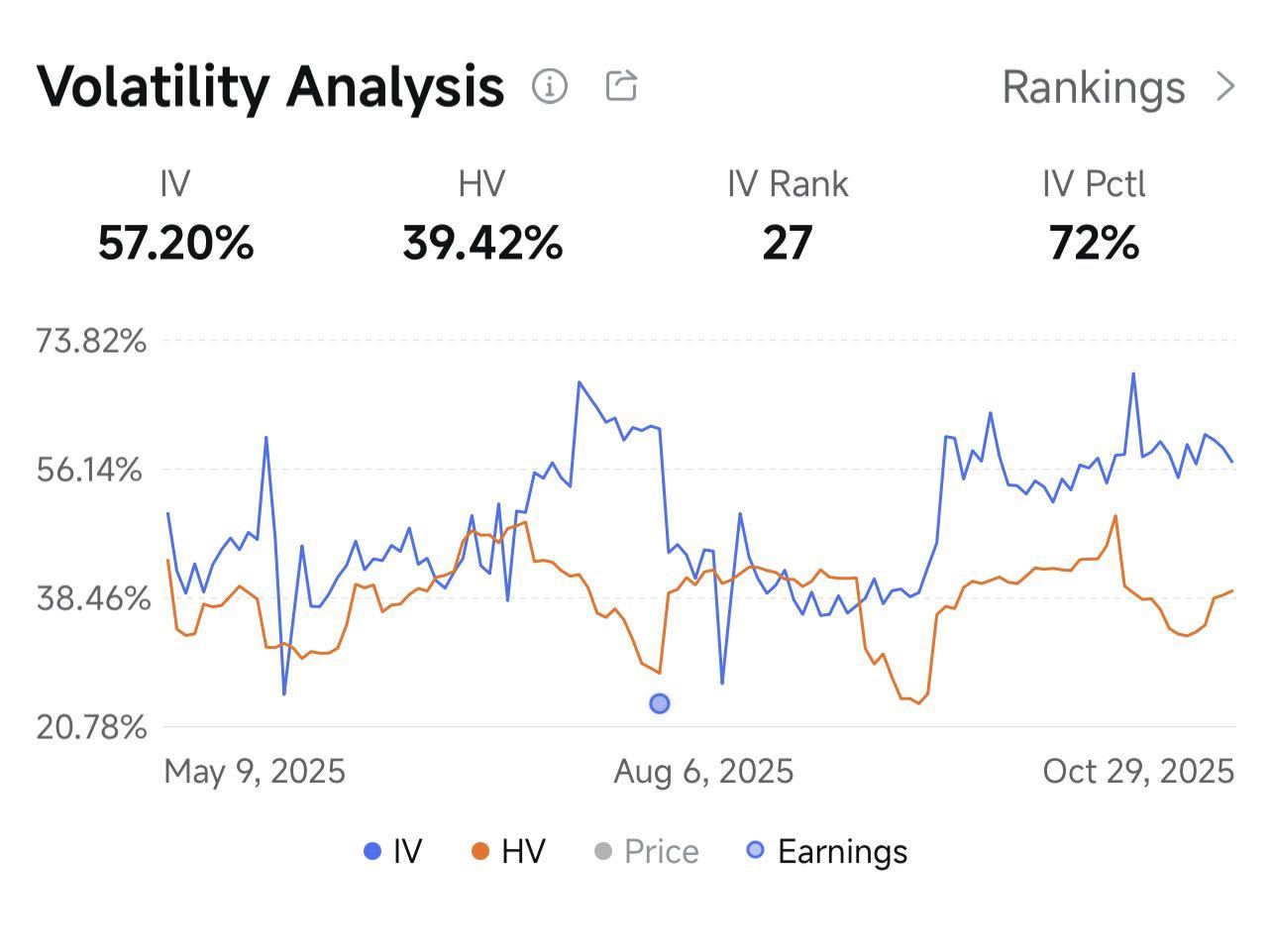Click the orange HV legend dot
The image size is (1272, 952).
tap(480, 851)
